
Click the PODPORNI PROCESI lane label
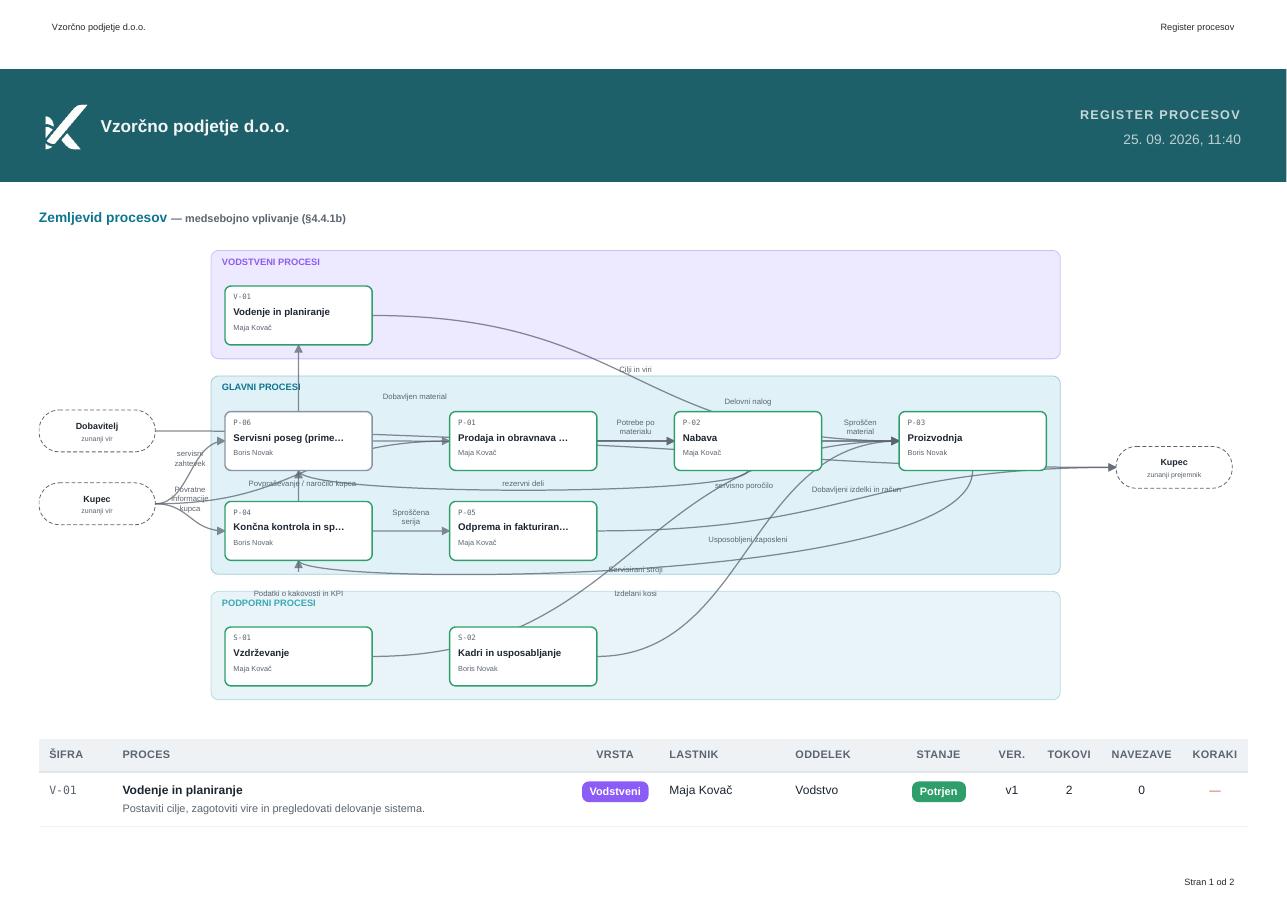pyautogui.click(x=268, y=603)
